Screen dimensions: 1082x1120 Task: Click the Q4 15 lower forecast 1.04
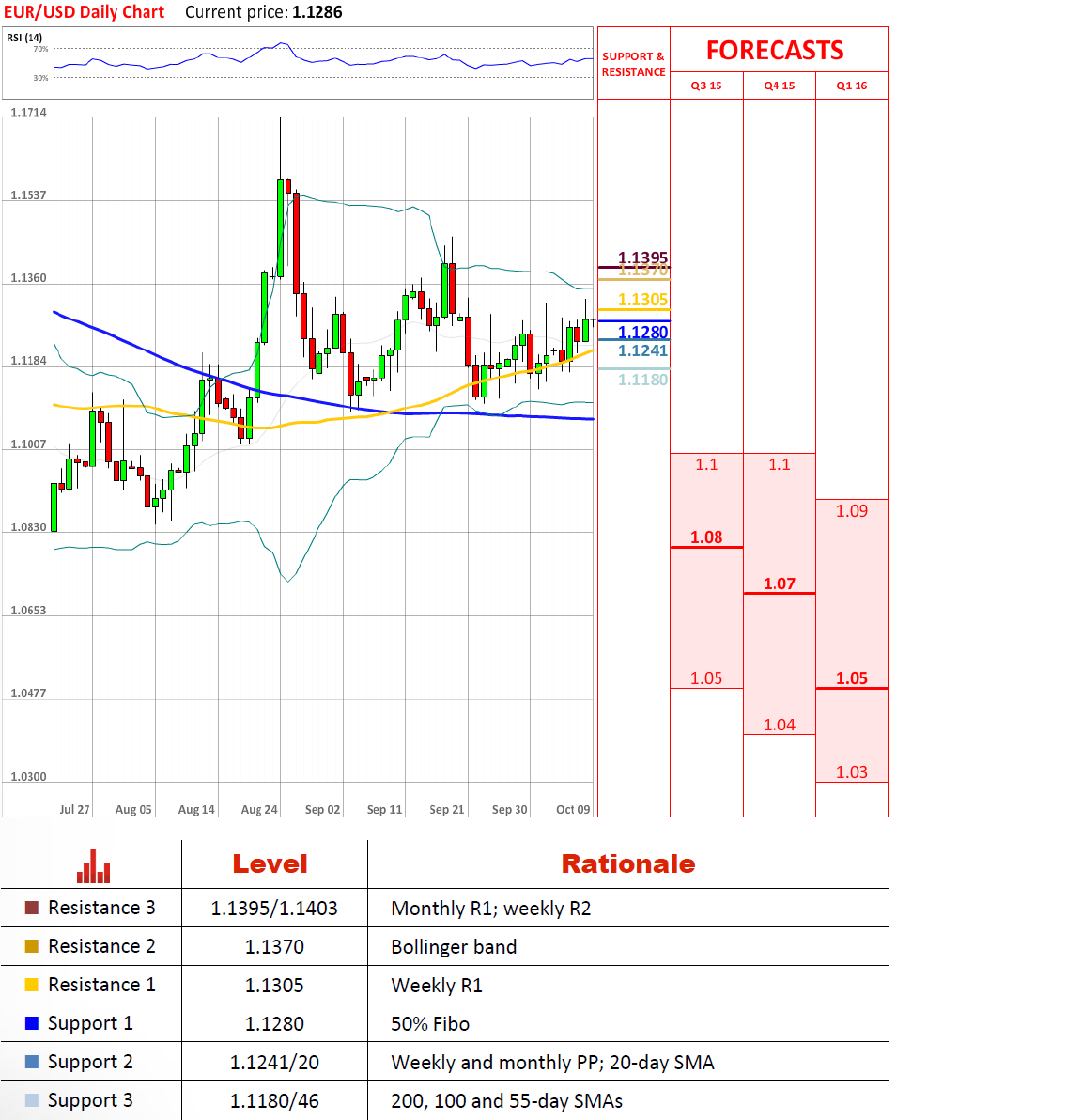780,725
